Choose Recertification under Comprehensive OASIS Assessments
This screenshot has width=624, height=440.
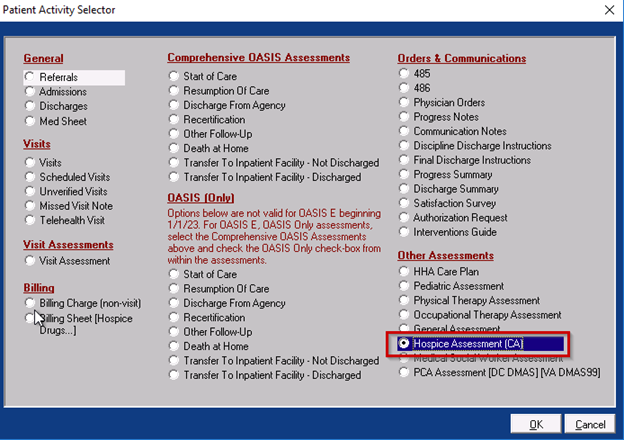(174, 119)
